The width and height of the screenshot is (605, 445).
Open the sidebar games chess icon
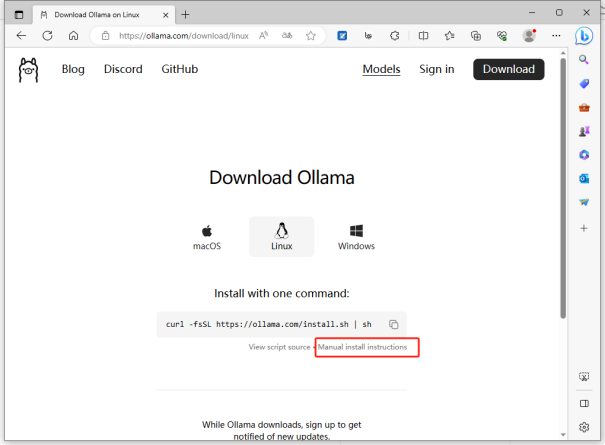point(584,131)
